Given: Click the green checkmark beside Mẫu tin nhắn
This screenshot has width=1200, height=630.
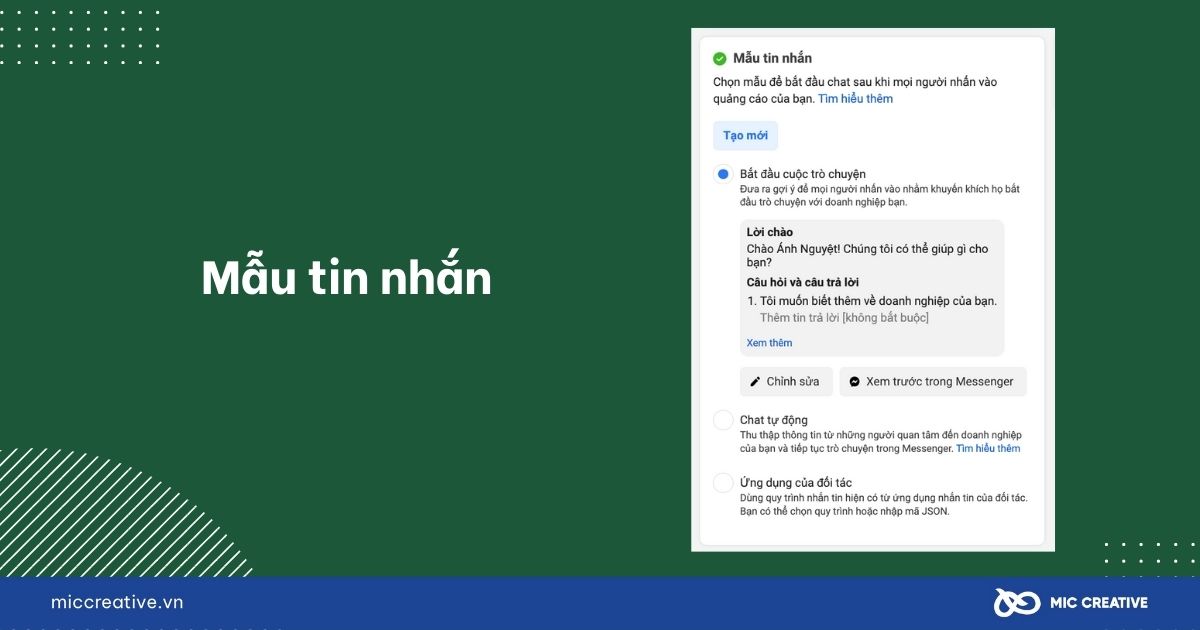Looking at the screenshot, I should point(719,59).
